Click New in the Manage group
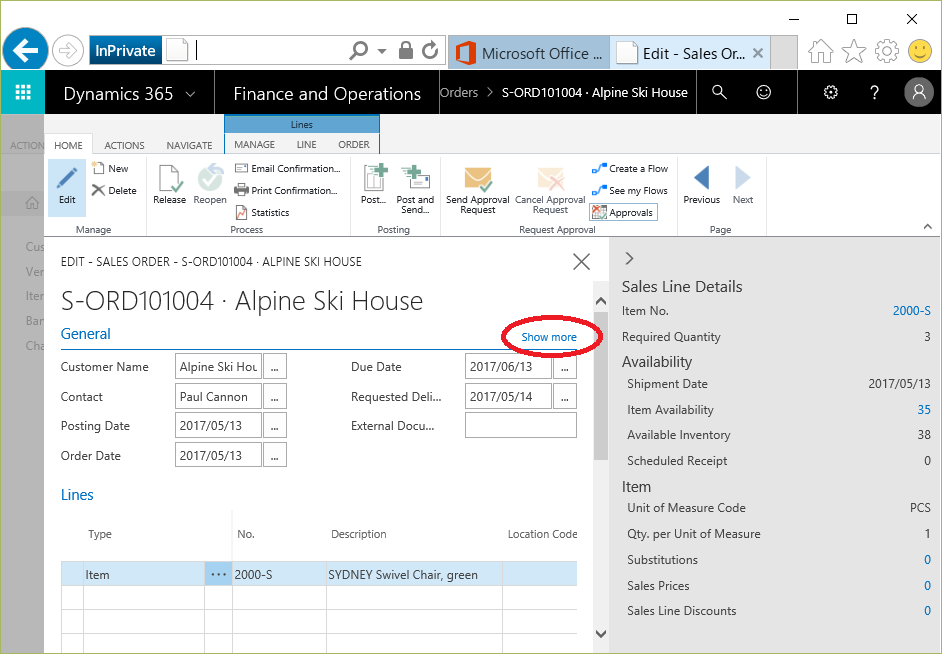This screenshot has width=942, height=654. coord(111,169)
